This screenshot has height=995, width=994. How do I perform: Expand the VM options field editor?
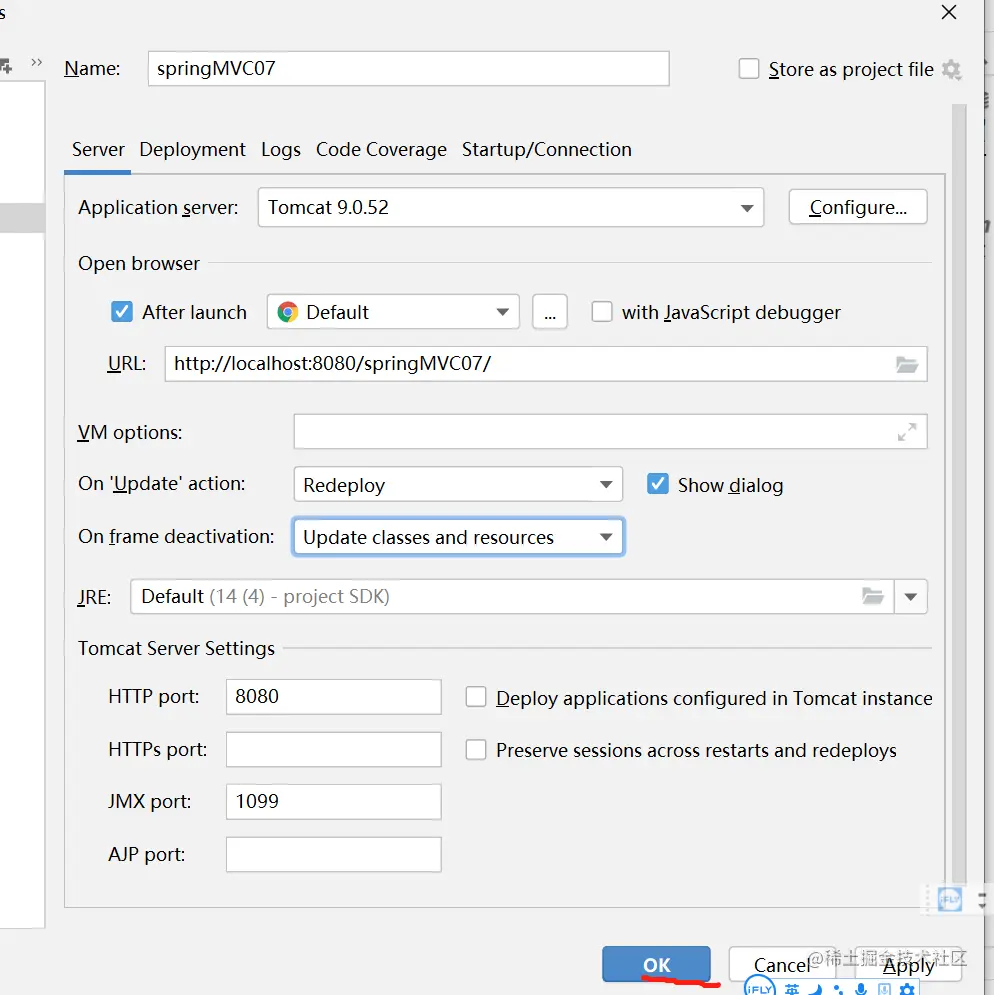coord(906,432)
